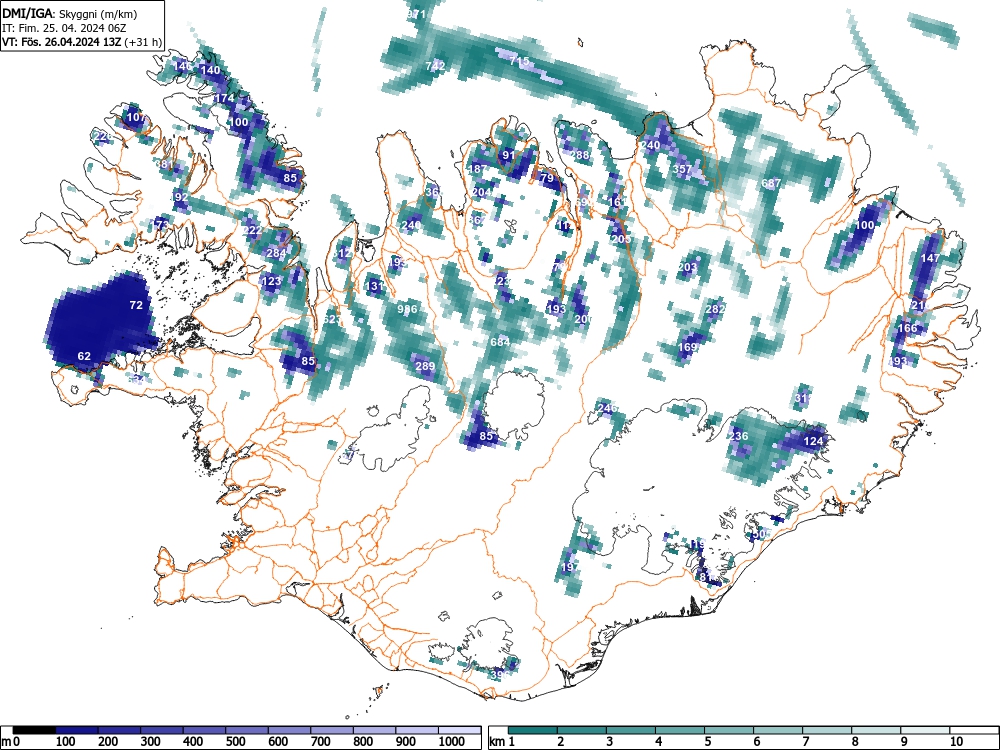Click the map value '282'
This screenshot has height=750, width=1000.
(716, 309)
